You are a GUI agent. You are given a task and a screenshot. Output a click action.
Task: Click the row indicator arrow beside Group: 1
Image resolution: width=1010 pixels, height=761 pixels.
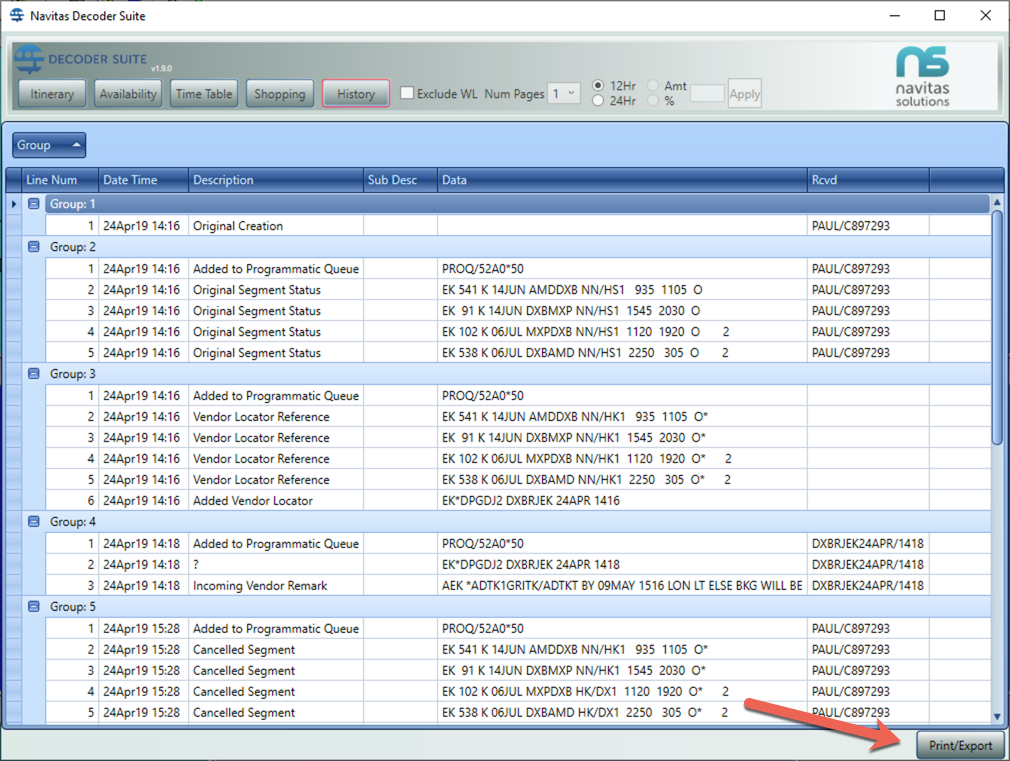click(x=14, y=204)
